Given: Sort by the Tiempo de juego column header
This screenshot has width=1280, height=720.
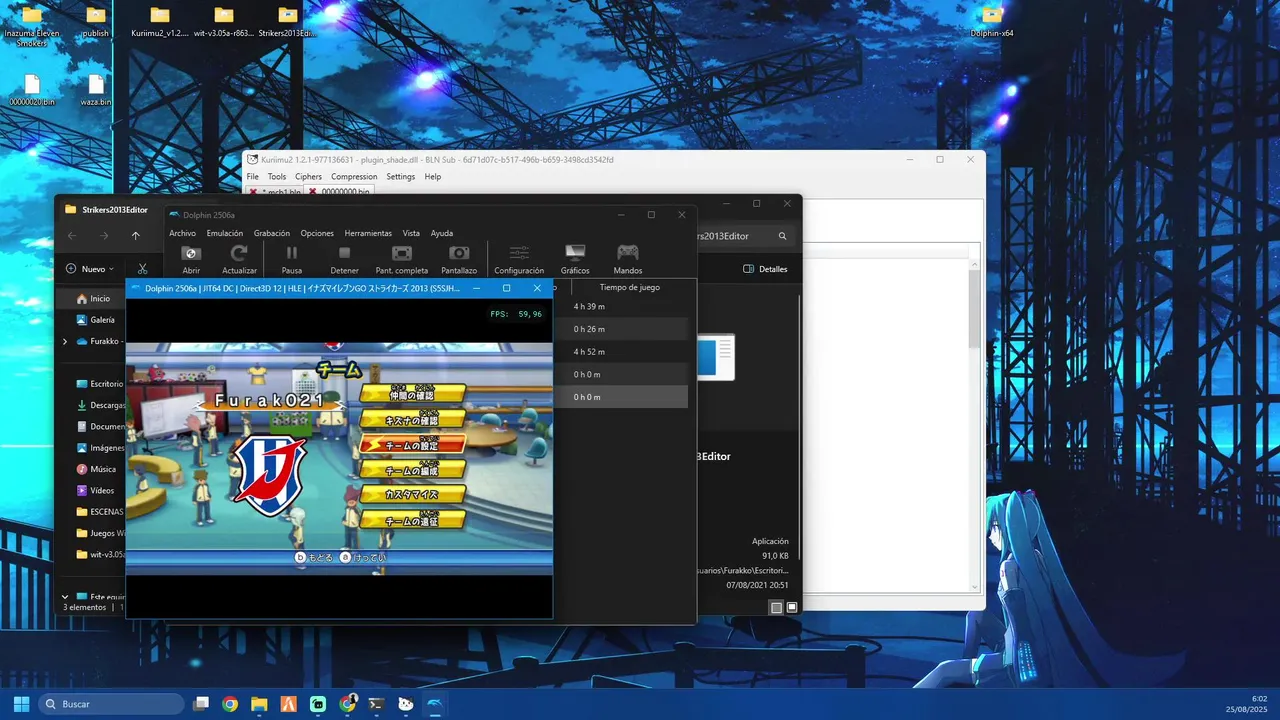Looking at the screenshot, I should pyautogui.click(x=629, y=287).
